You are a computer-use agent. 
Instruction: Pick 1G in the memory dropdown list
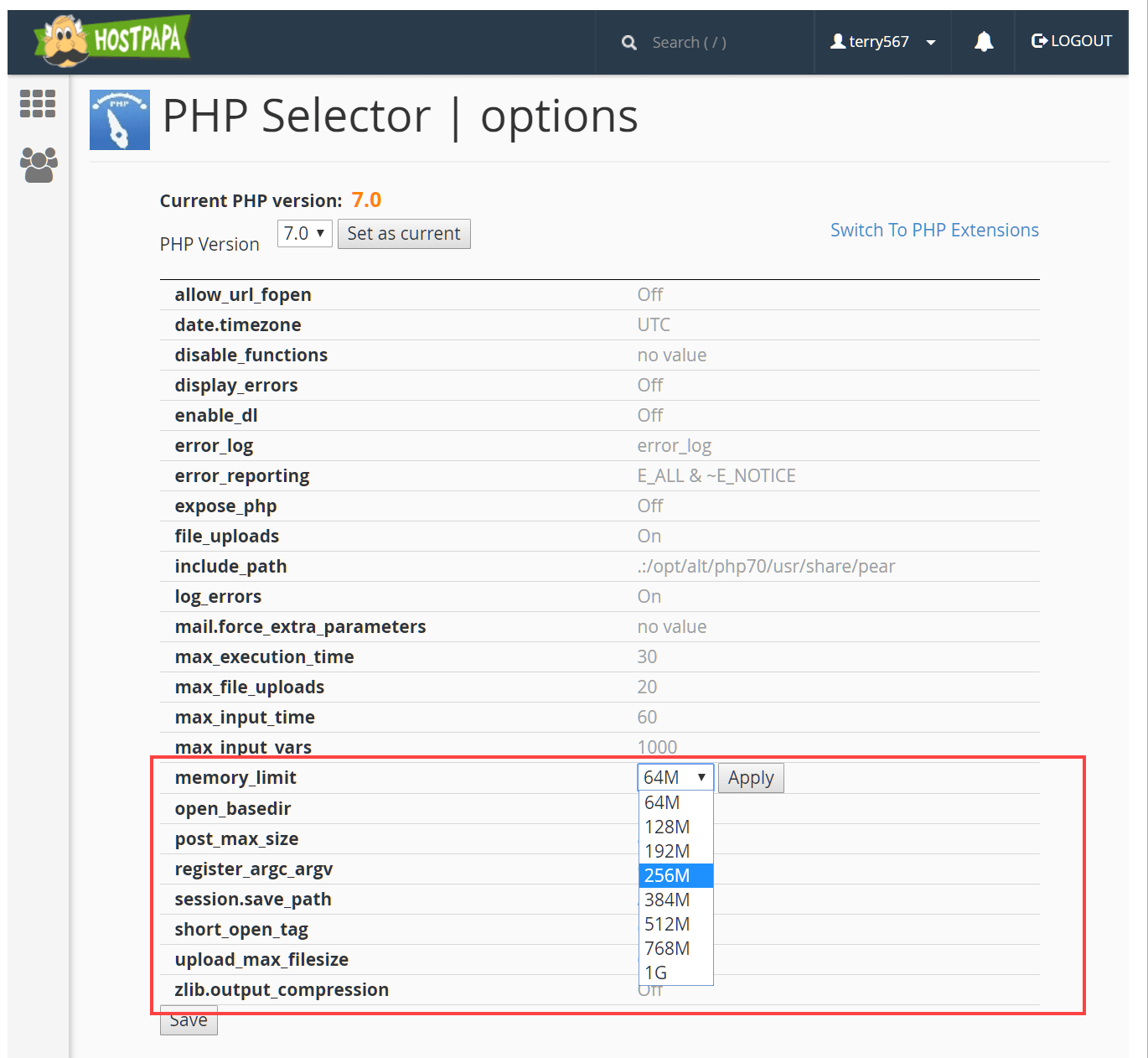[675, 972]
